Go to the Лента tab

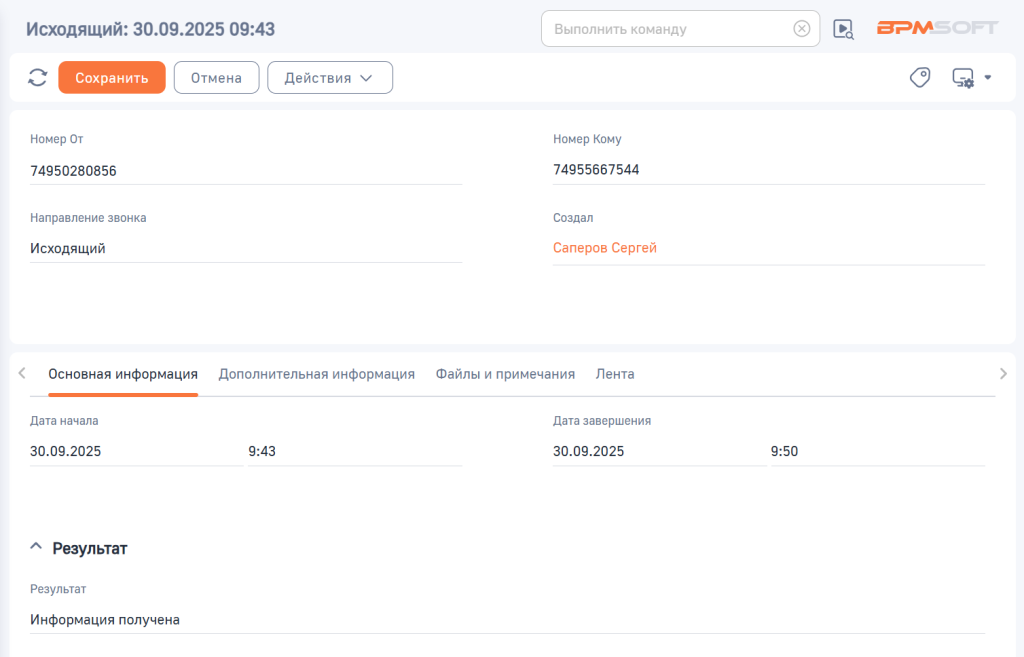(x=615, y=374)
